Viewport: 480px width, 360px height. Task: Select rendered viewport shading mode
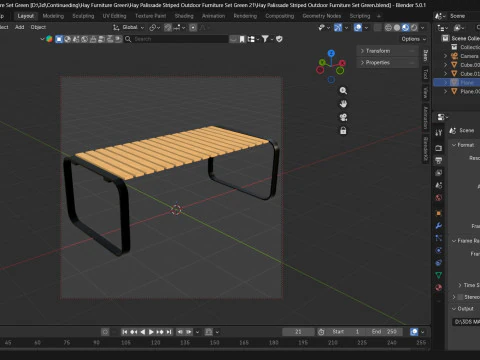click(x=414, y=28)
